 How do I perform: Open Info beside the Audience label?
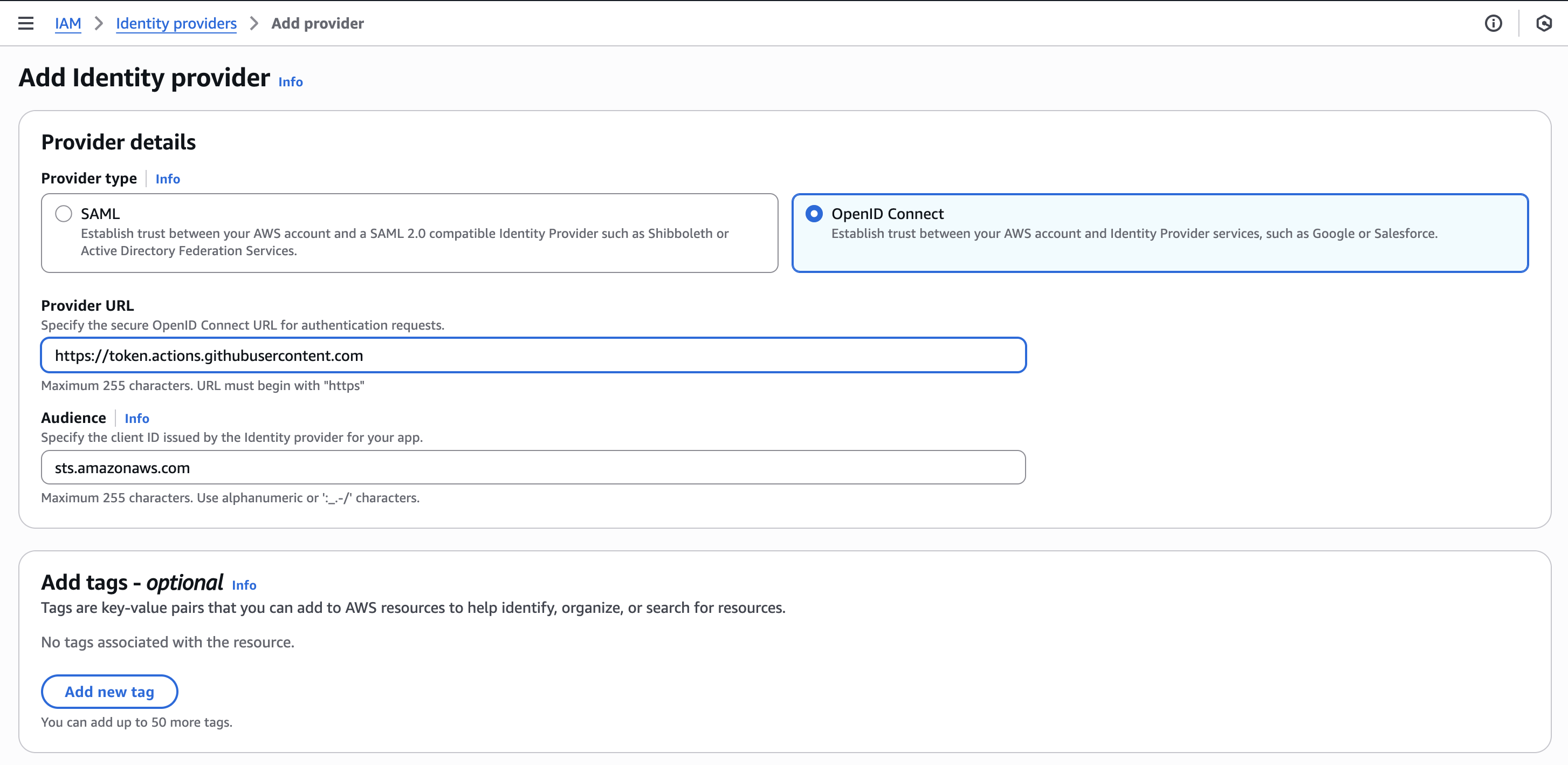tap(136, 419)
